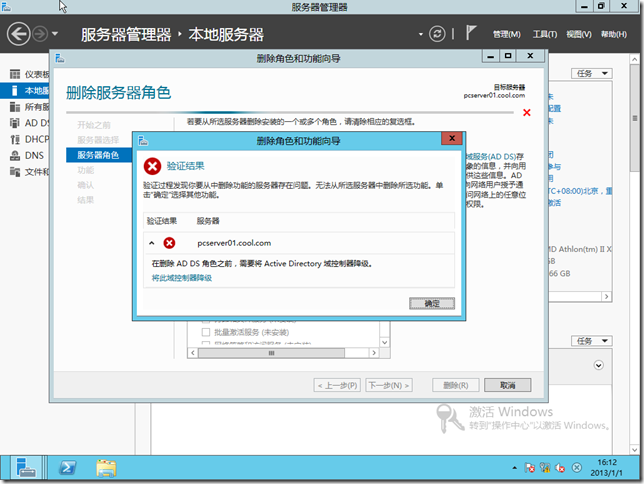Click the red X beside wizard progress bar
644x484 pixels.
(527, 113)
